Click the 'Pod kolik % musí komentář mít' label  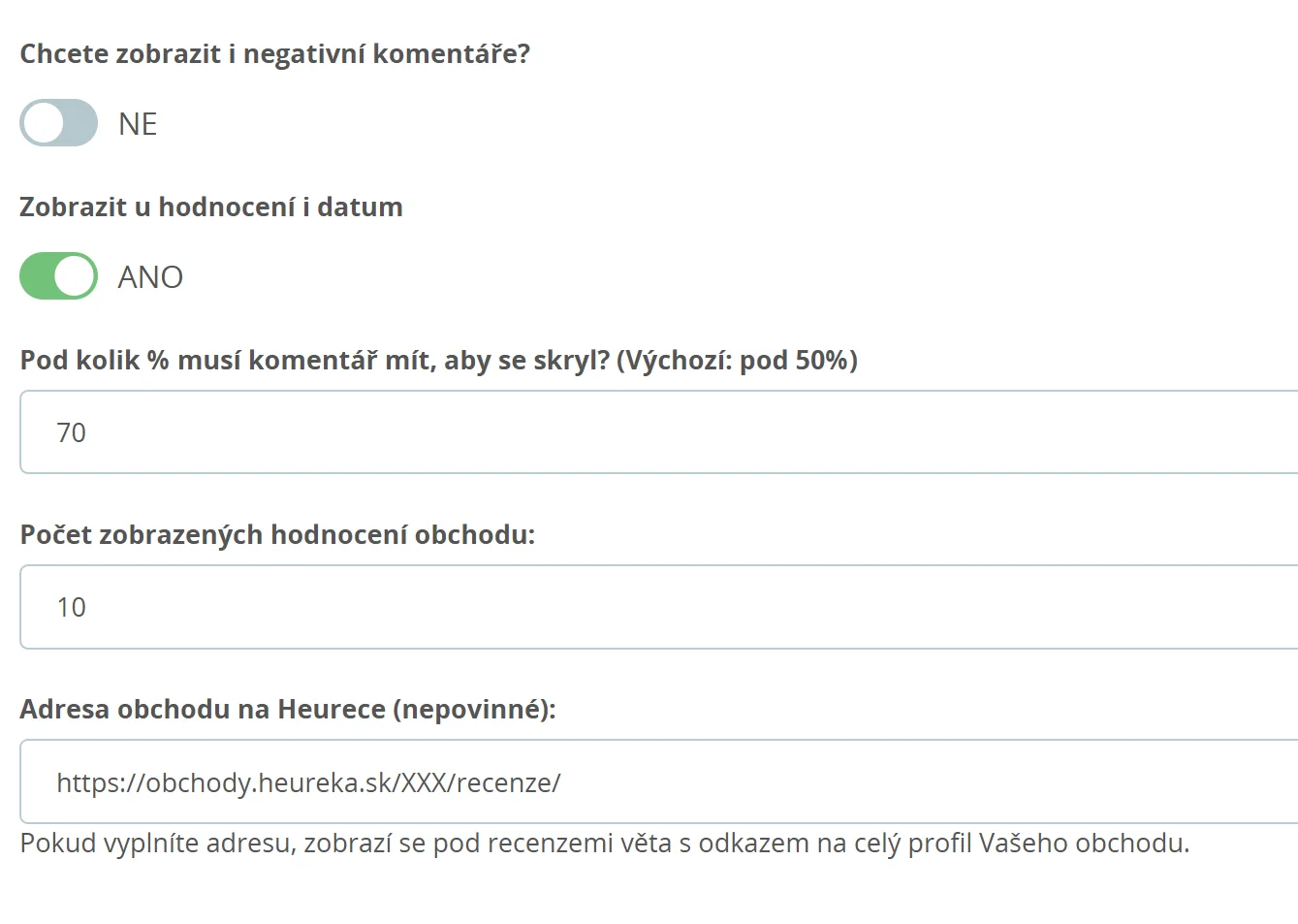[x=438, y=360]
